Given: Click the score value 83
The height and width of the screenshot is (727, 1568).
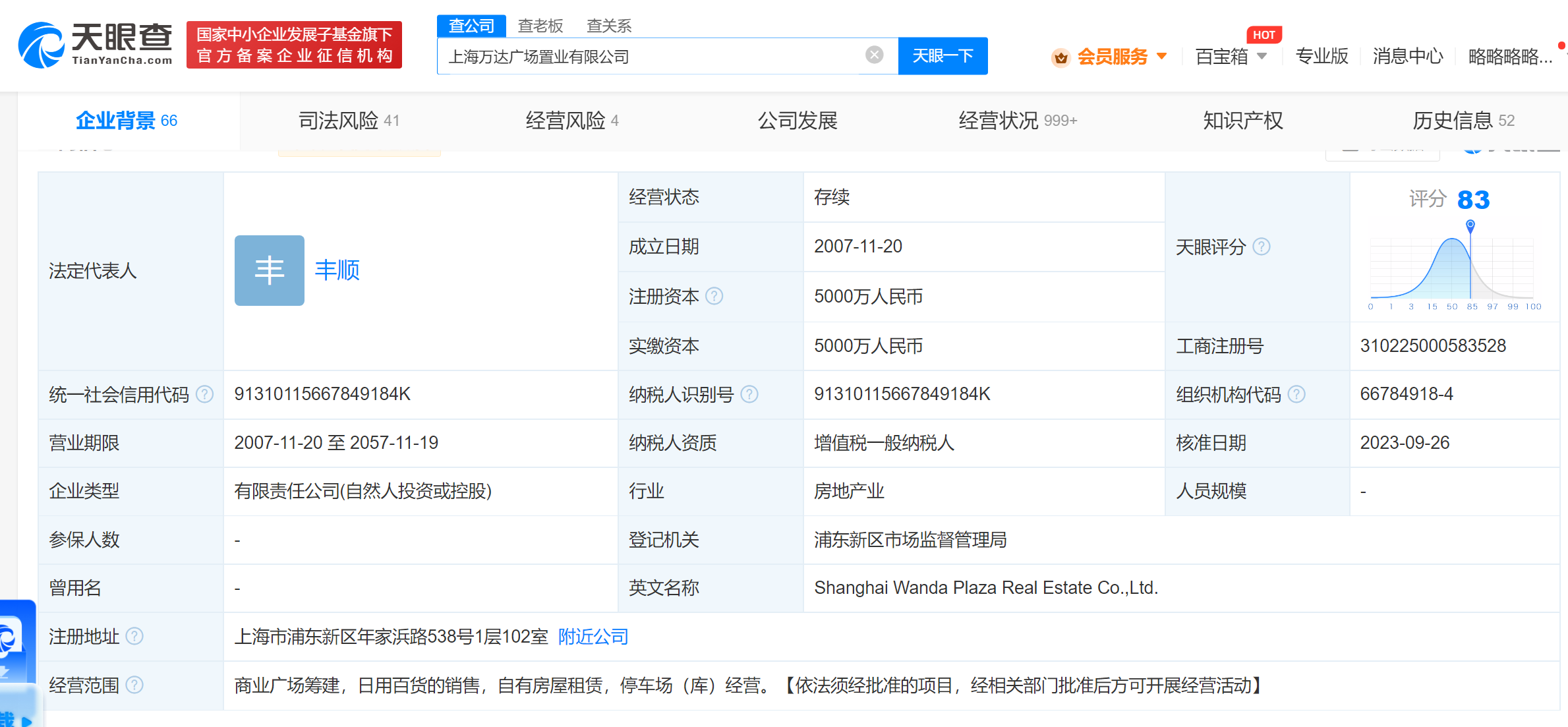Looking at the screenshot, I should click(x=1473, y=200).
